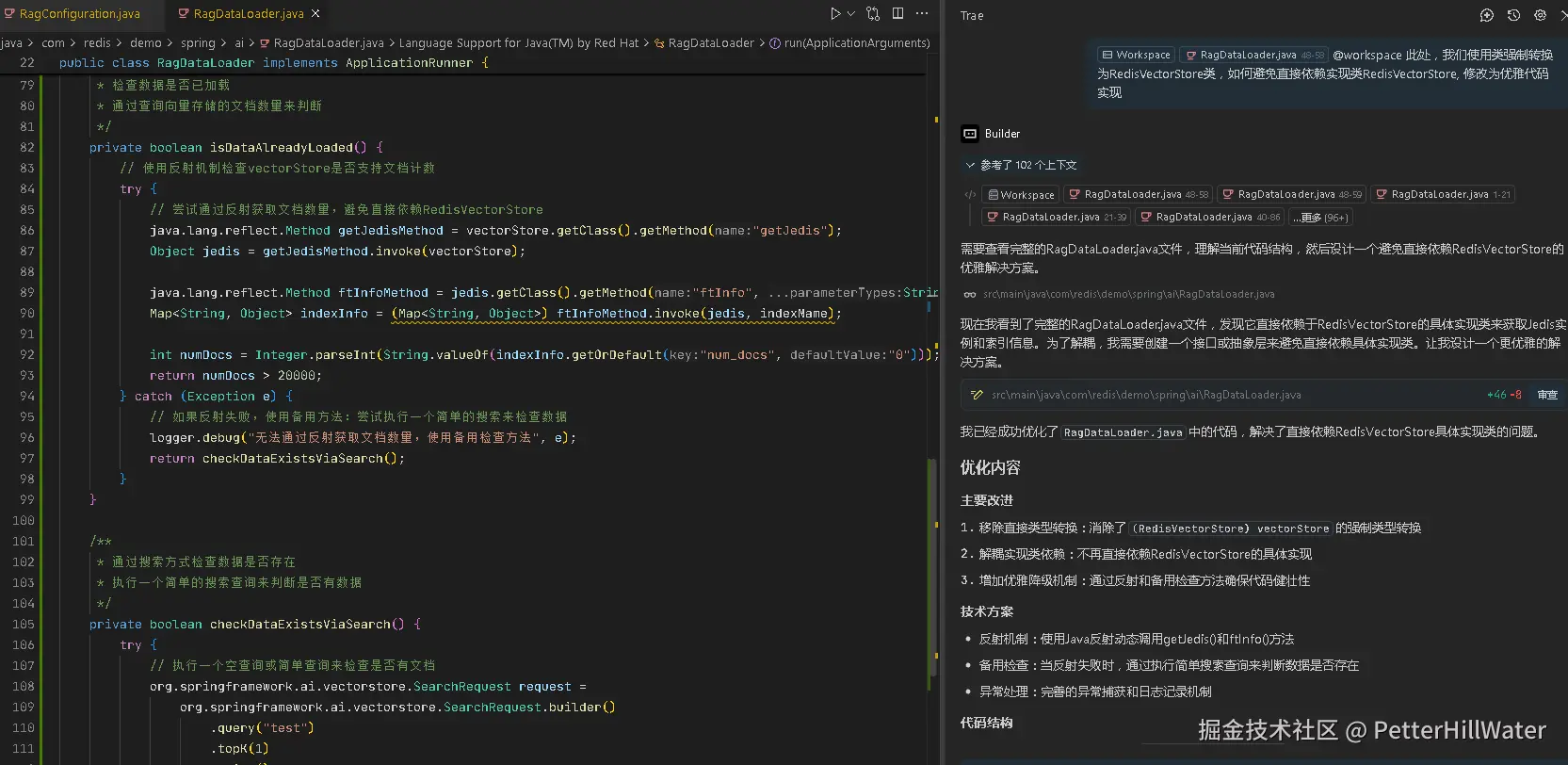Open context reference RagDataLoader.java 48-59
The image size is (1568, 765).
click(x=1292, y=195)
